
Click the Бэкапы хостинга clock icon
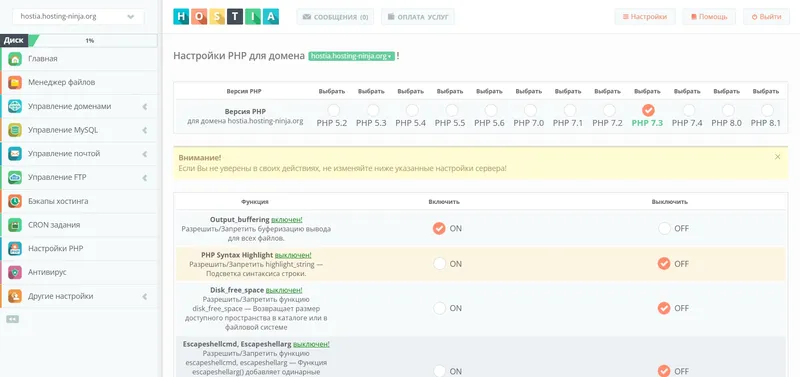pyautogui.click(x=15, y=201)
